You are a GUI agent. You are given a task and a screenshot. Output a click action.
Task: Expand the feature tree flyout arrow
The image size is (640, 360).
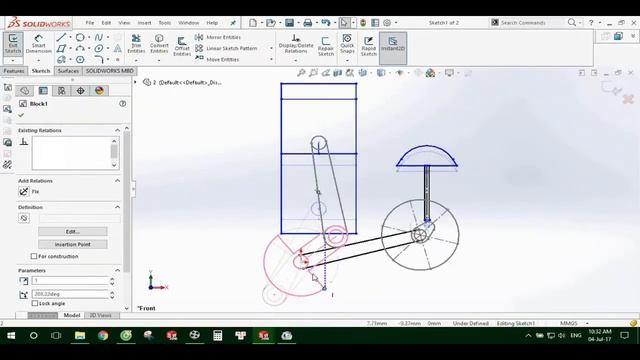tap(136, 82)
